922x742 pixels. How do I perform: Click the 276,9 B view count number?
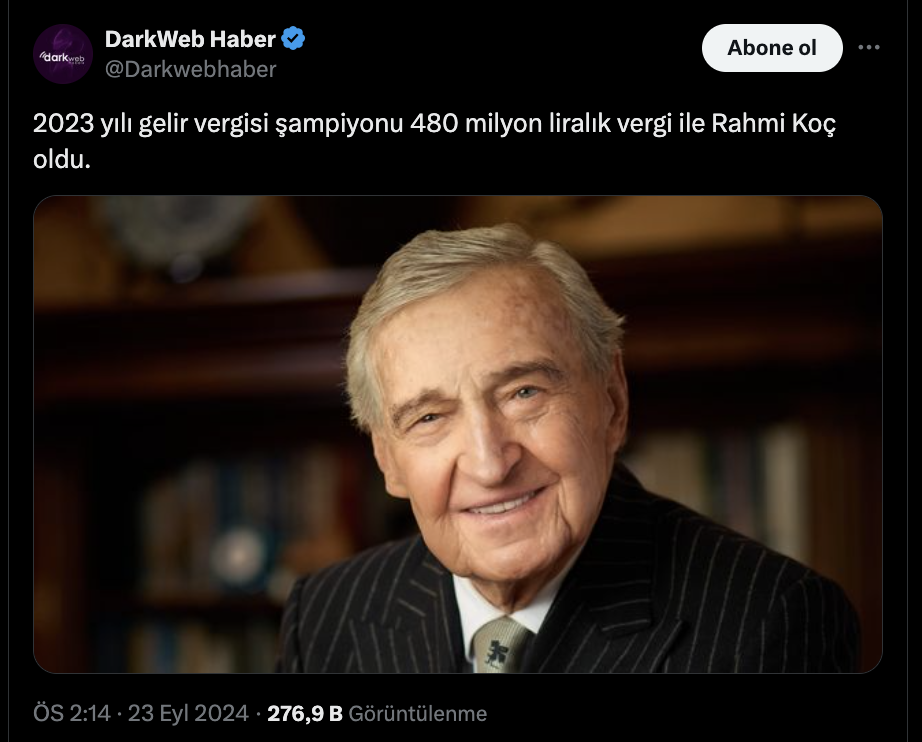click(305, 713)
